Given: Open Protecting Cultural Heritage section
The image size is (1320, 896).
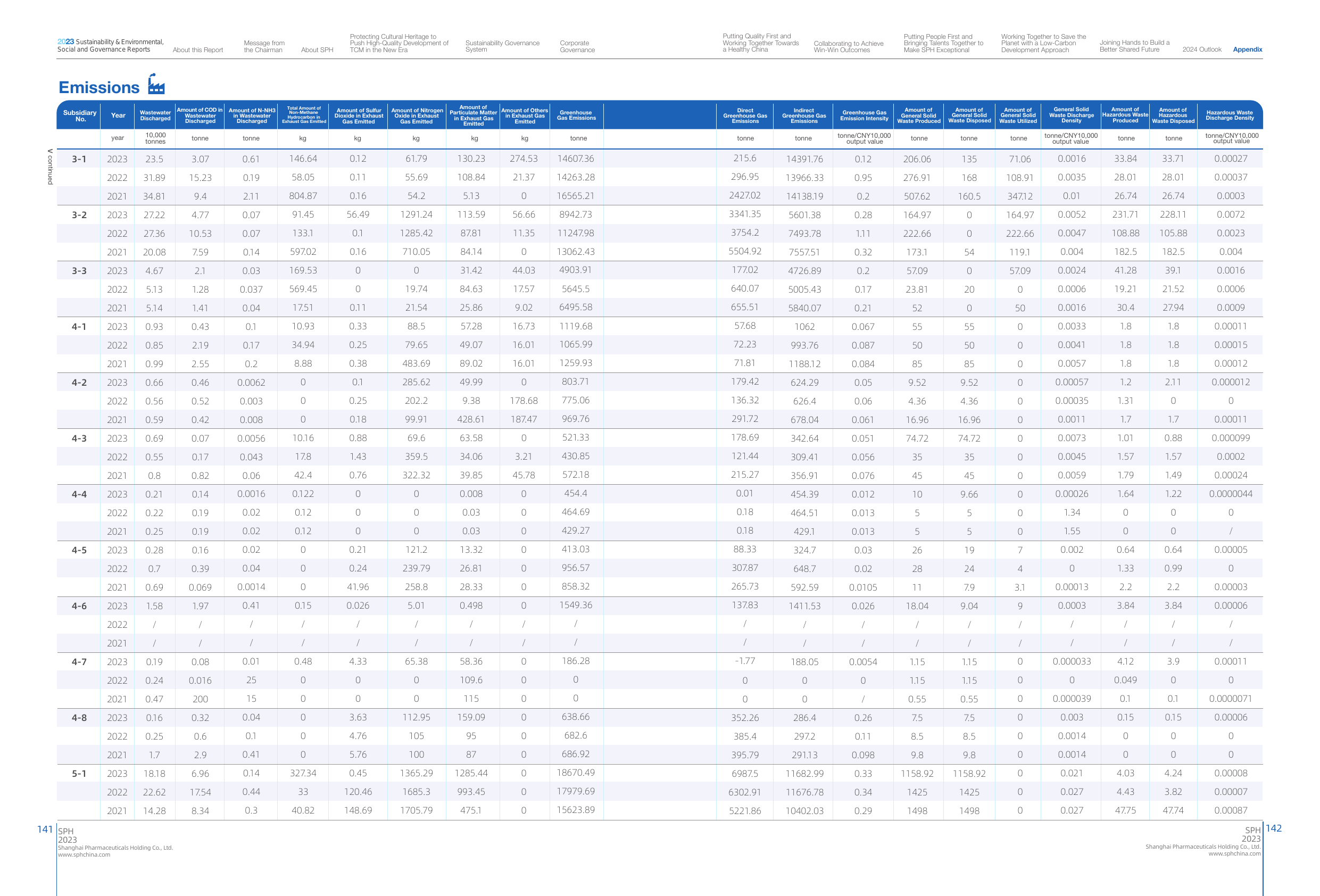Looking at the screenshot, I should pos(399,43).
